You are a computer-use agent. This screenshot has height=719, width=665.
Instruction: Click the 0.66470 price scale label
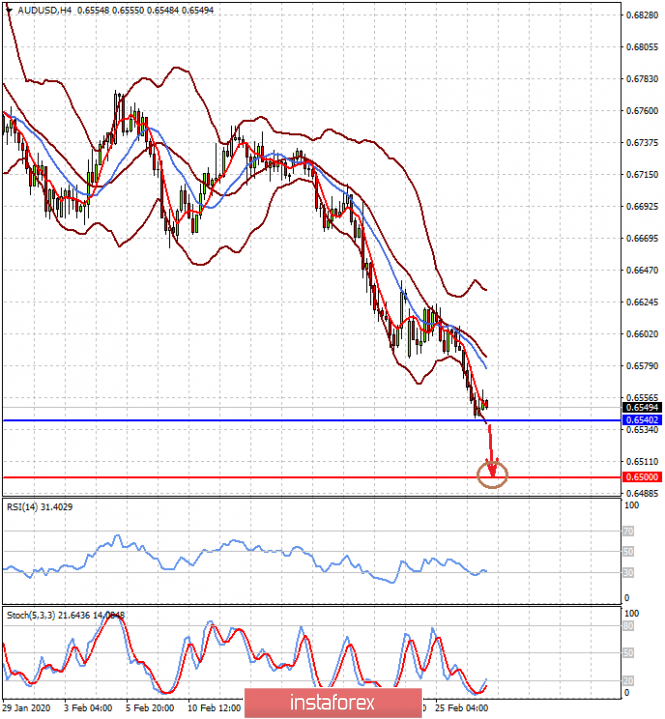pos(641,270)
